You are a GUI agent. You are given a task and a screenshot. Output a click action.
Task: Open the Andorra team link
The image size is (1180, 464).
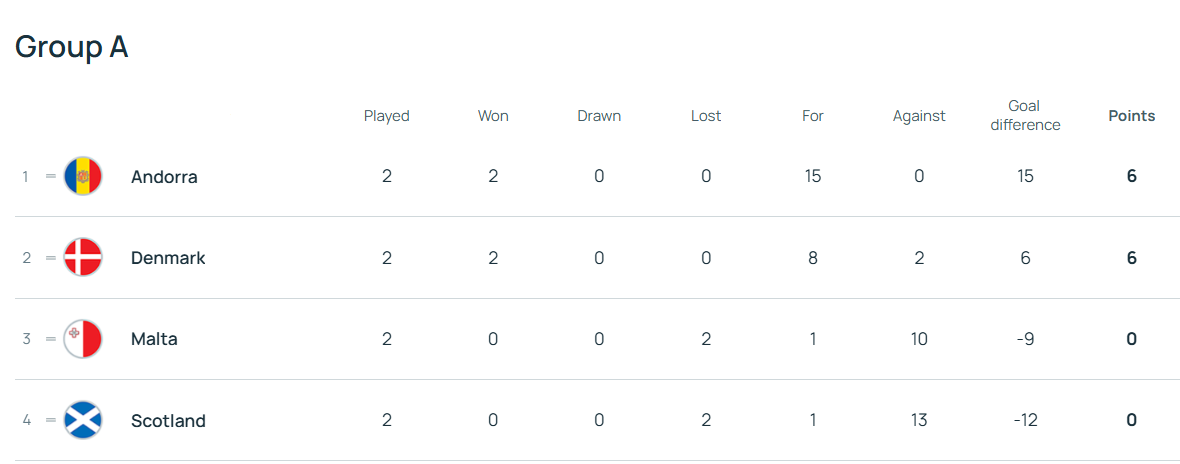164,177
